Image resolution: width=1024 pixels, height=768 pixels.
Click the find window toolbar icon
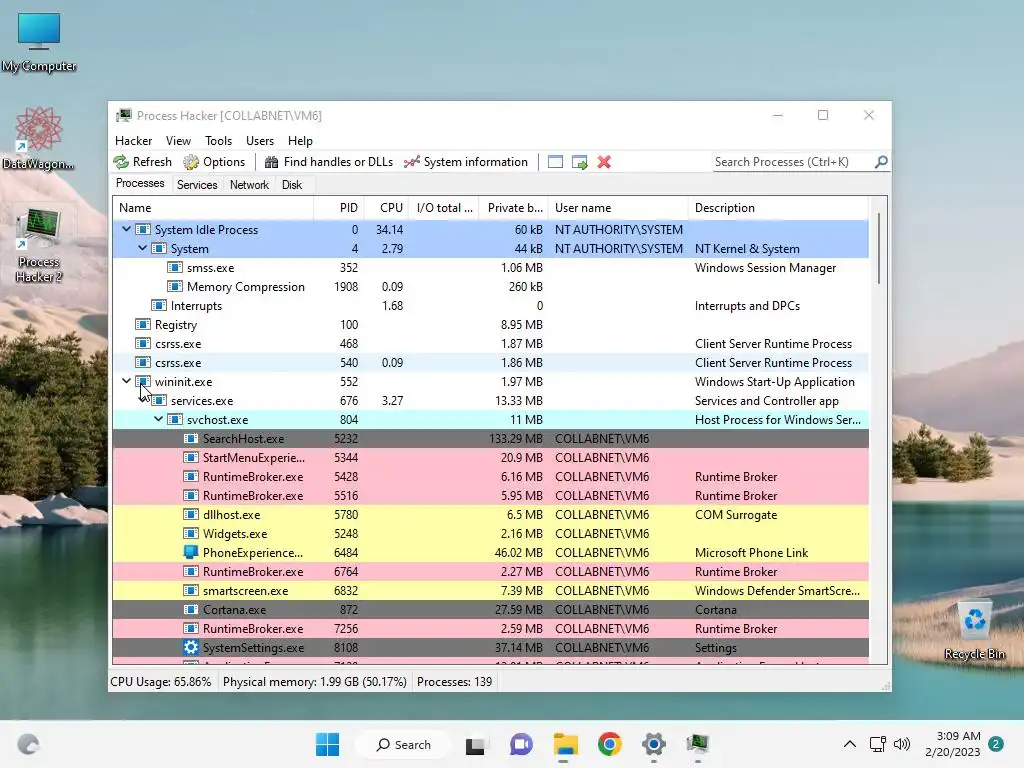click(555, 162)
